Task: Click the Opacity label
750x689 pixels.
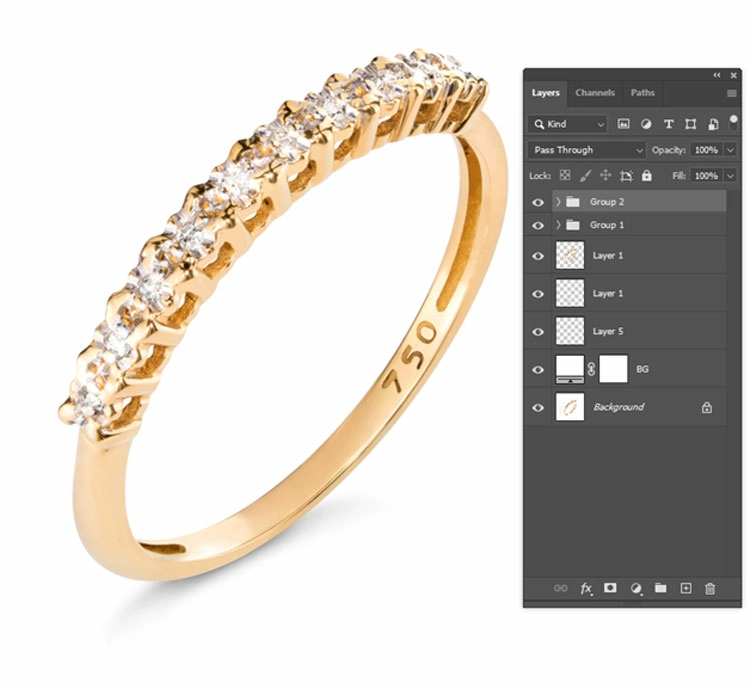Action: 669,150
